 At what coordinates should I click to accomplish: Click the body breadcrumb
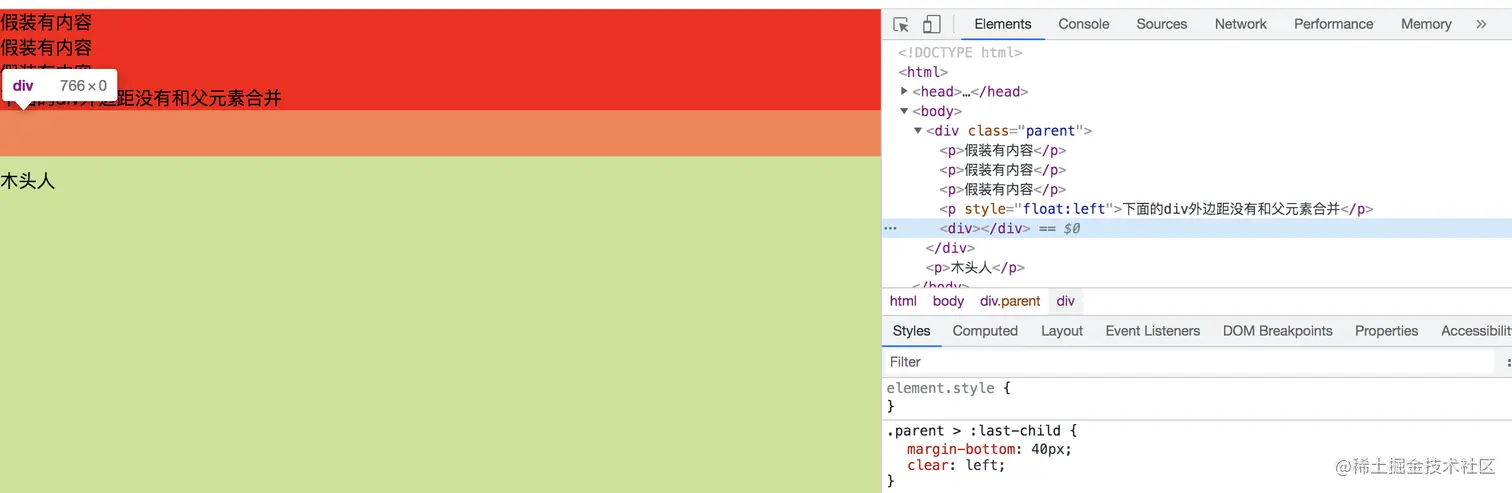coord(948,301)
